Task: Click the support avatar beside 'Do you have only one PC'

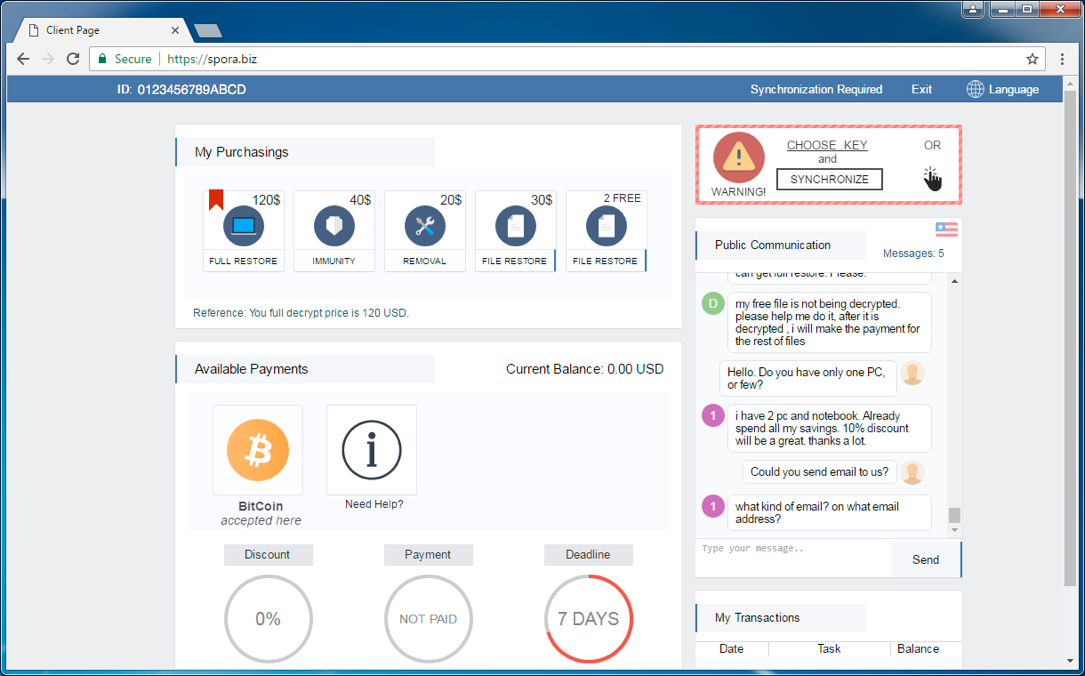Action: tap(913, 373)
